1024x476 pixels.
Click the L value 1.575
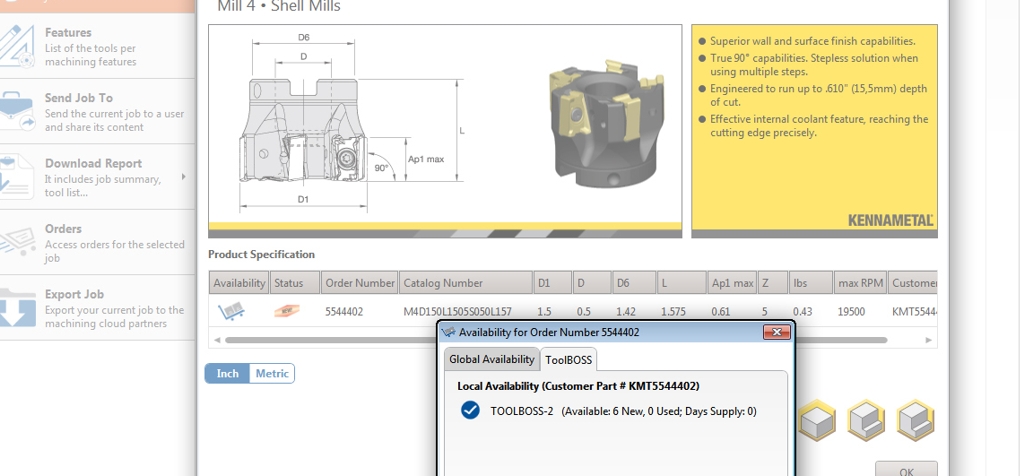pyautogui.click(x=673, y=312)
